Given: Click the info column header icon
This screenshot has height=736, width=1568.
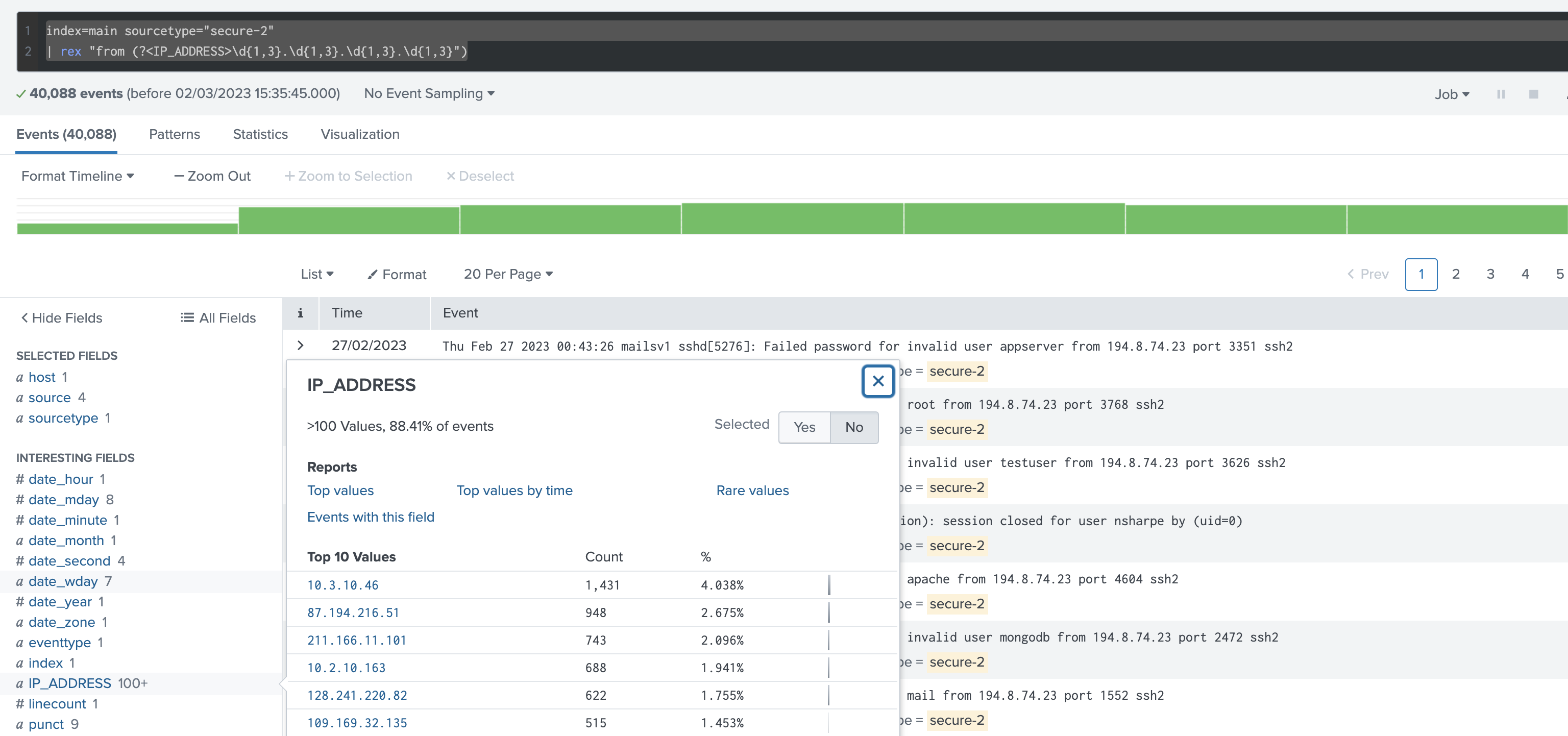Looking at the screenshot, I should coord(301,312).
